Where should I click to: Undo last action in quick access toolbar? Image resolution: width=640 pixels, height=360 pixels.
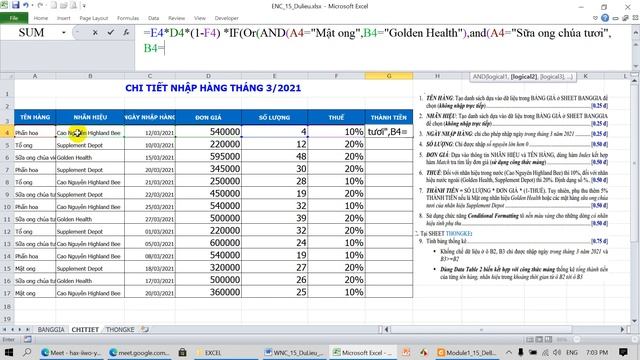[26, 5]
